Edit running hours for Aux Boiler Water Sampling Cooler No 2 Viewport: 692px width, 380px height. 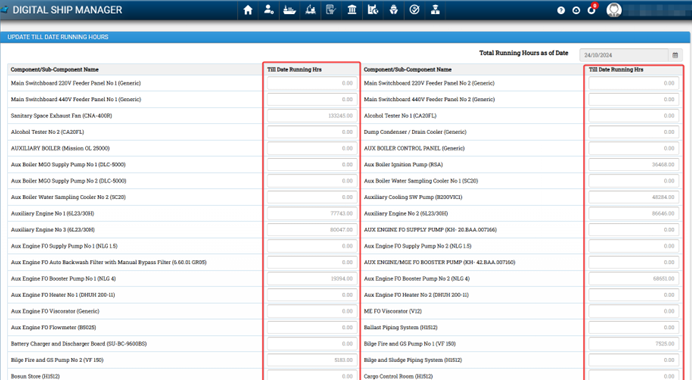(x=312, y=197)
